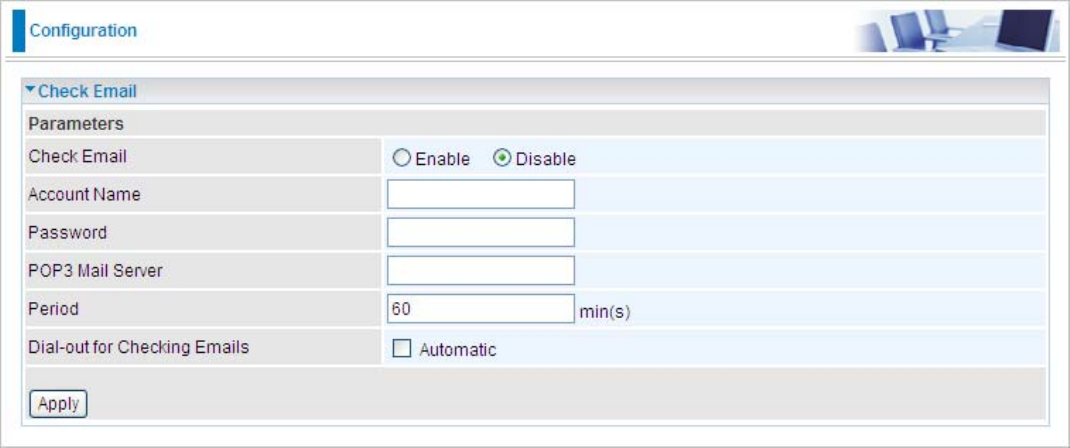
Task: Tick the Automatic dial-out checkbox
Action: (x=402, y=349)
